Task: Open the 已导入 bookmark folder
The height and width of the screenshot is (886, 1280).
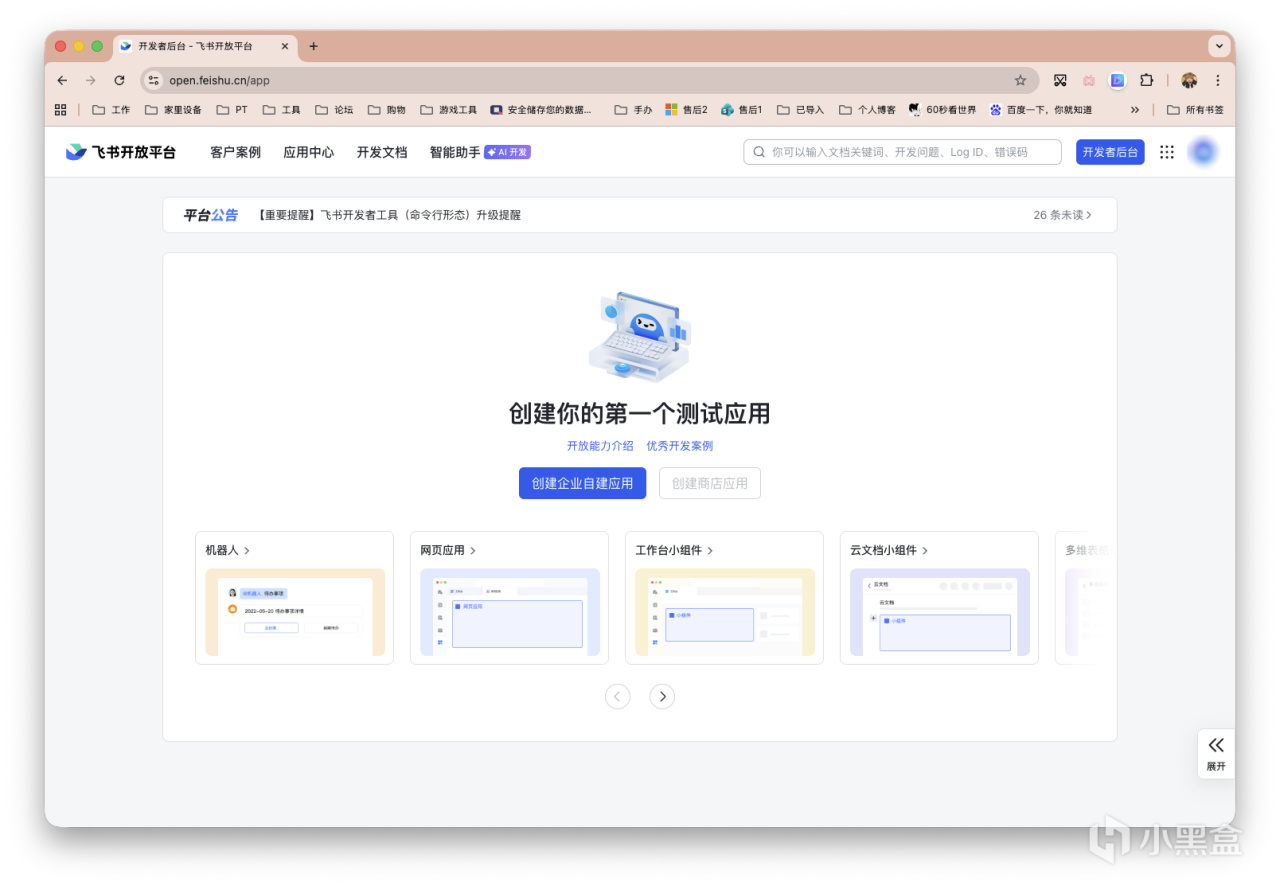Action: 800,110
